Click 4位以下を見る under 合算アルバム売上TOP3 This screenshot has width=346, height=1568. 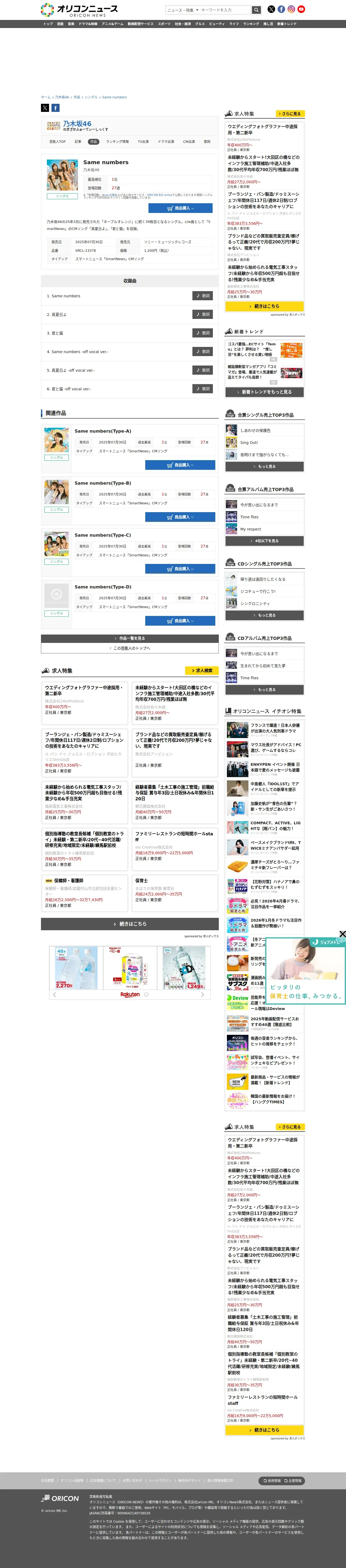click(x=265, y=540)
